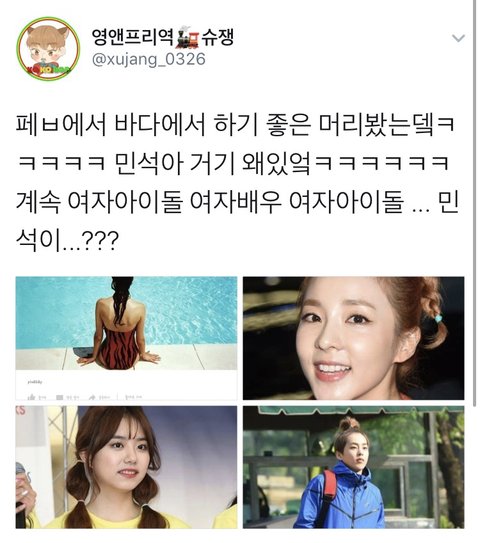
Task: Click the display name 영앤프리역 슈쟁
Action: (x=163, y=37)
